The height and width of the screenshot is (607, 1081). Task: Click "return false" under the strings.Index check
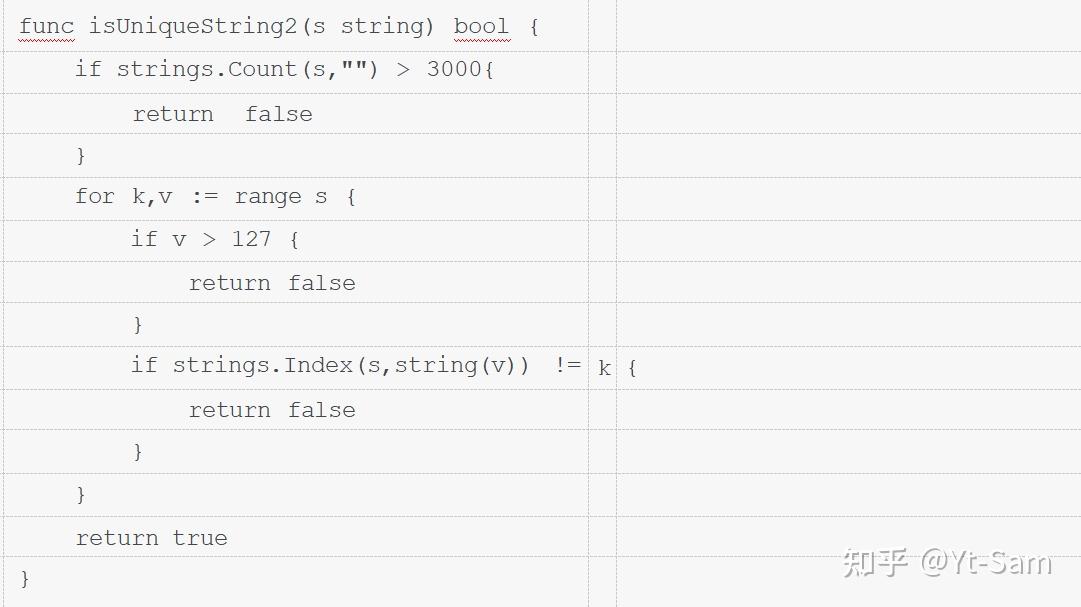click(x=272, y=410)
